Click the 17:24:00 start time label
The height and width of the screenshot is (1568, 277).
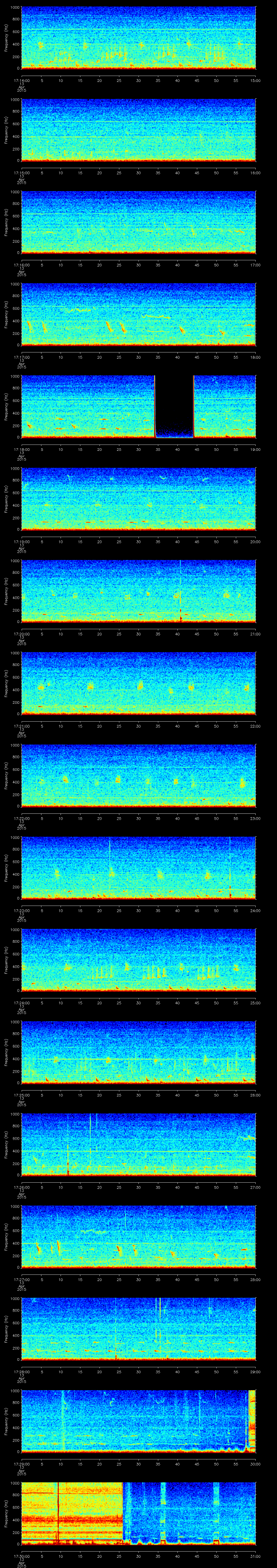21,1003
